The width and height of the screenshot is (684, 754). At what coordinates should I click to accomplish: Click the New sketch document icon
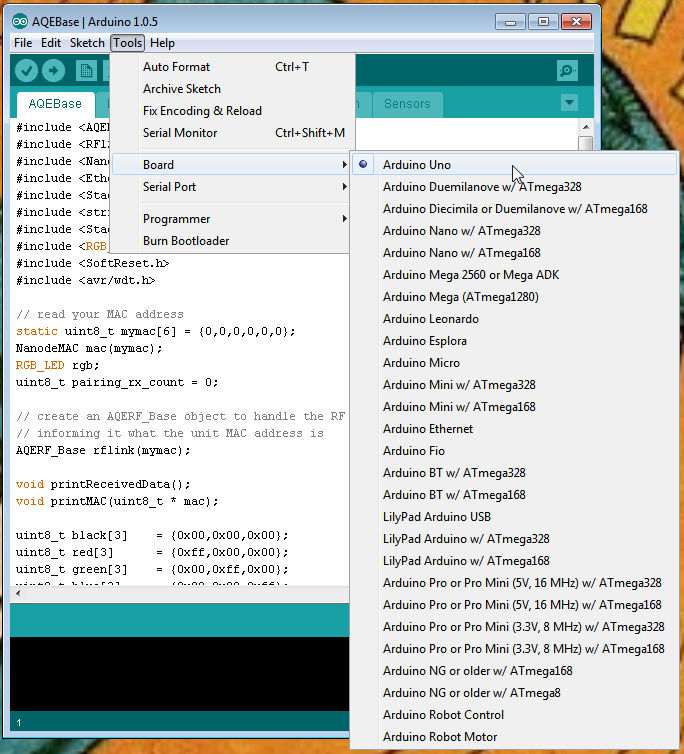pyautogui.click(x=86, y=71)
